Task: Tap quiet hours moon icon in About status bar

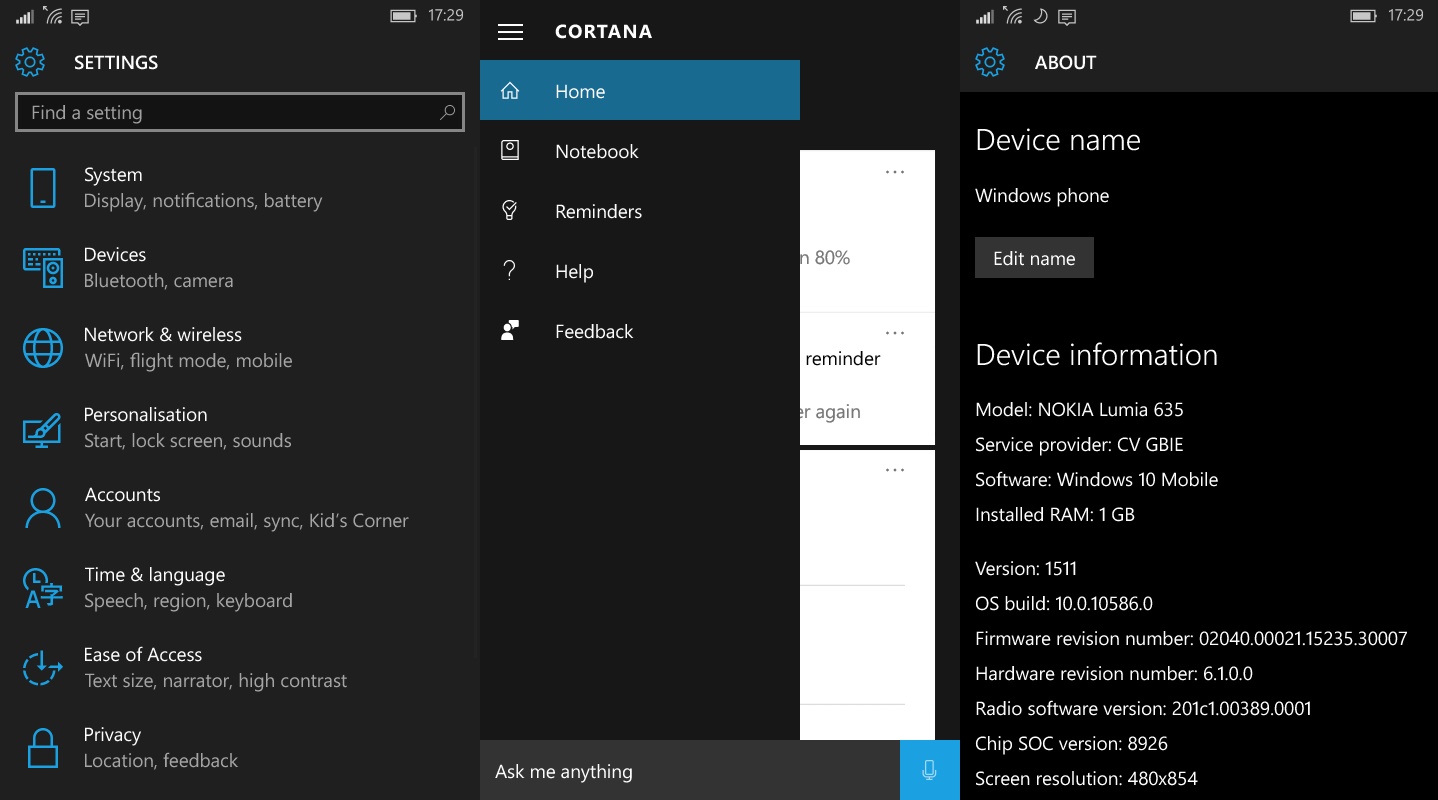Action: click(1041, 16)
